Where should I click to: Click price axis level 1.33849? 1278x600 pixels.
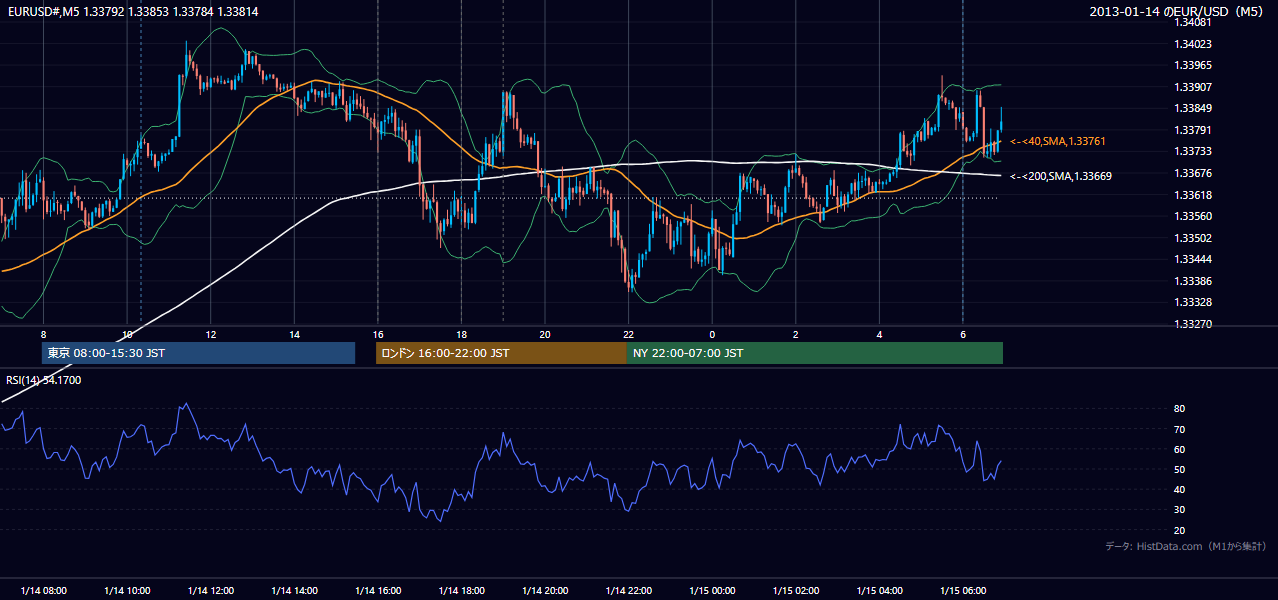coord(1194,109)
